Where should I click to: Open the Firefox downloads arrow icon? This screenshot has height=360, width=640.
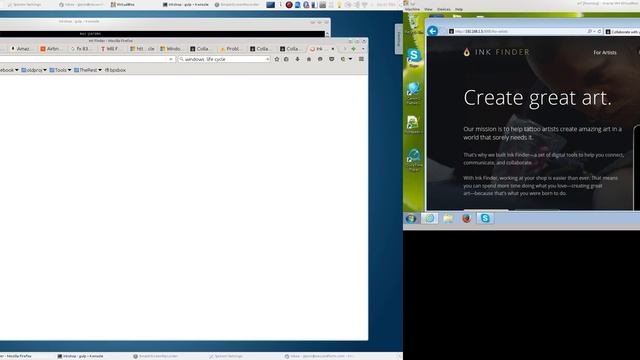coord(298,59)
